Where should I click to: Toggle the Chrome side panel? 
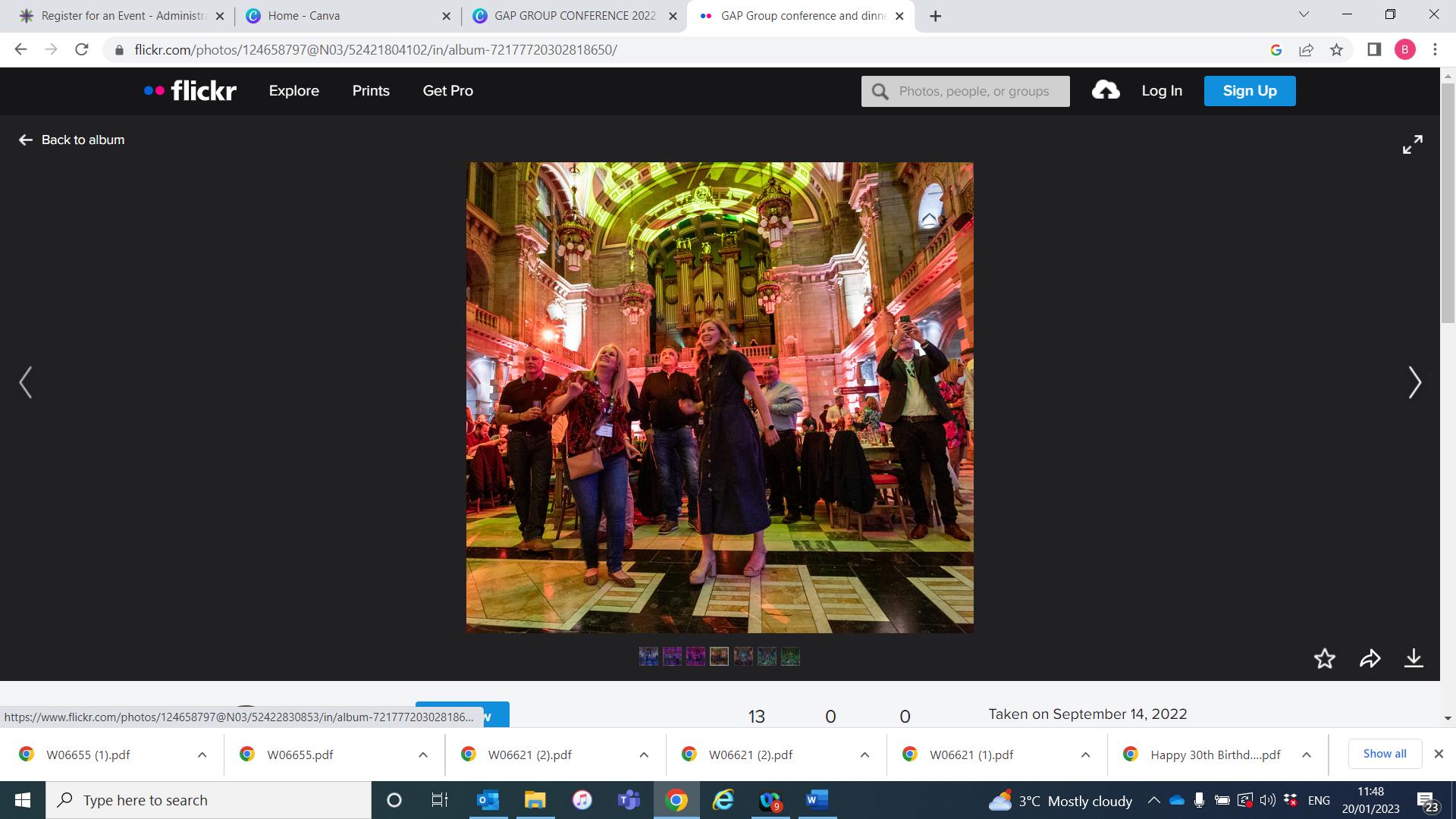pos(1373,50)
